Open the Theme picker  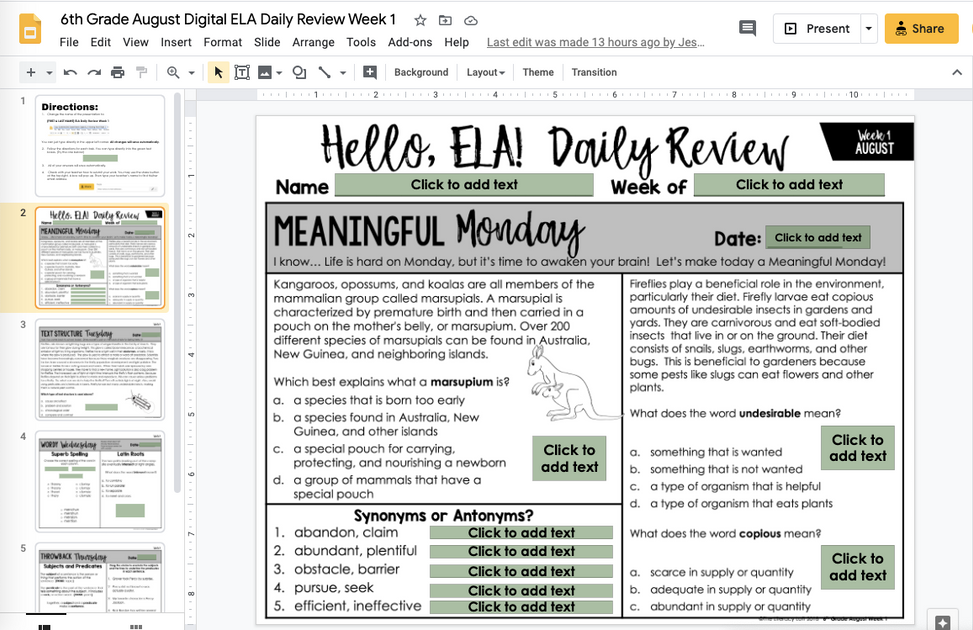(538, 72)
